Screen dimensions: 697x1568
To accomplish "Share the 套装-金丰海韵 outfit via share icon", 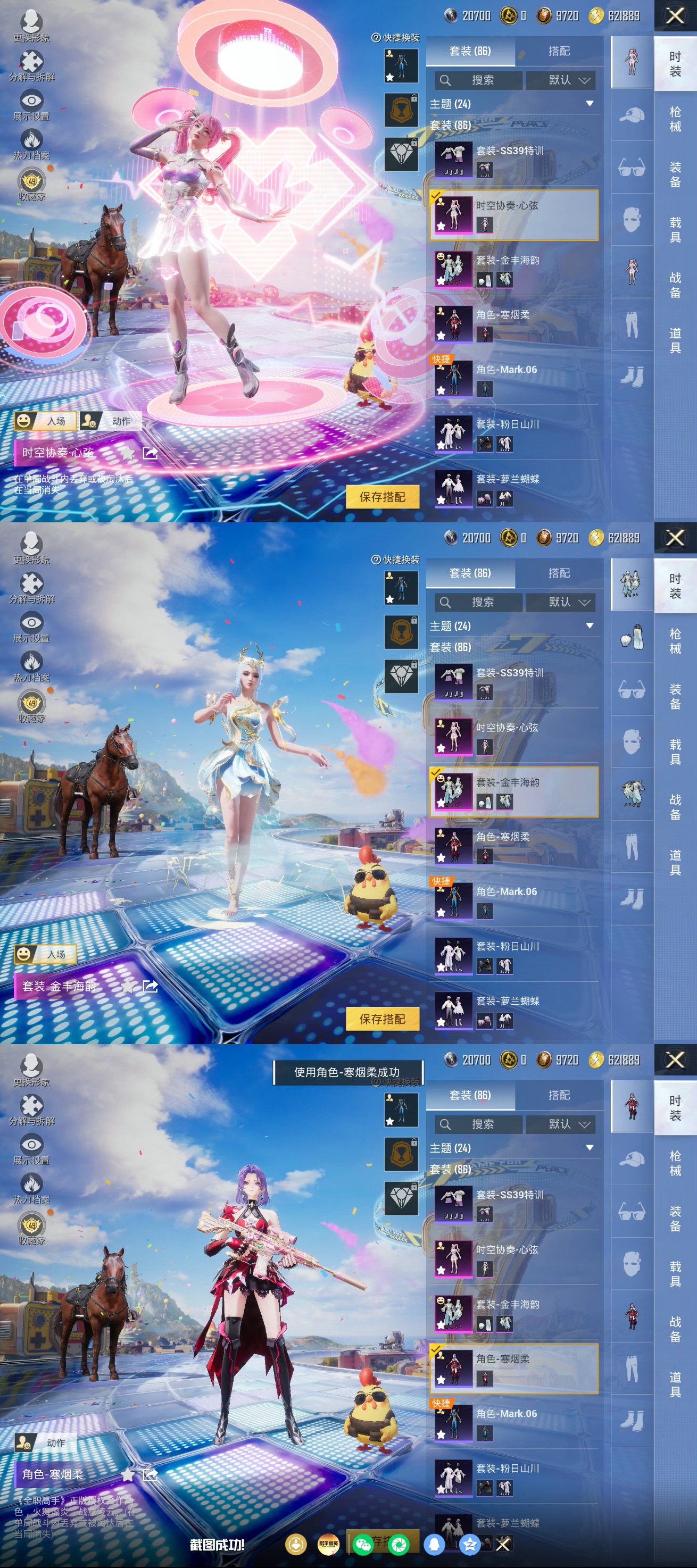I will (x=150, y=987).
